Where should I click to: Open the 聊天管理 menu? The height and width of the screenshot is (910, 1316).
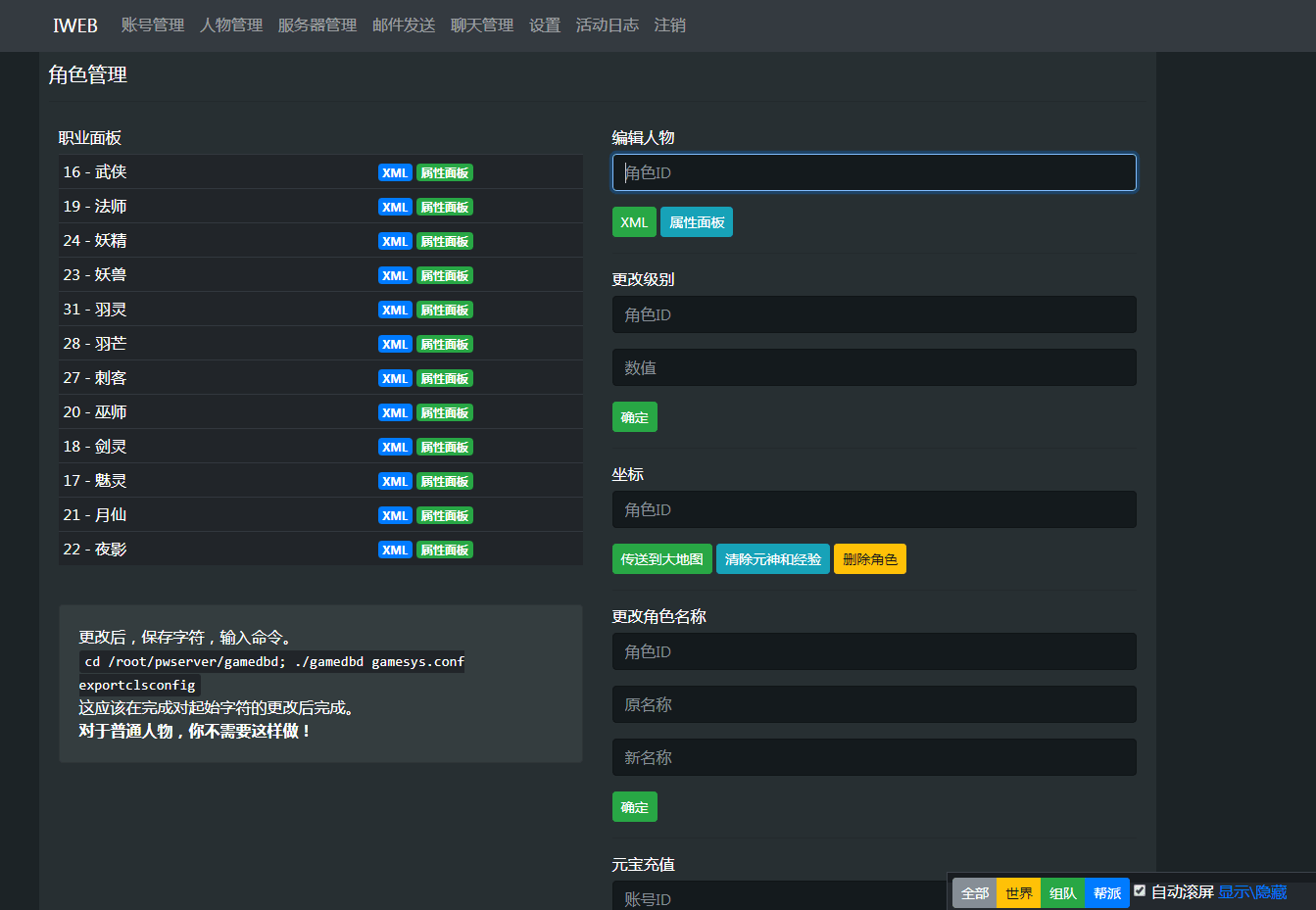click(482, 25)
